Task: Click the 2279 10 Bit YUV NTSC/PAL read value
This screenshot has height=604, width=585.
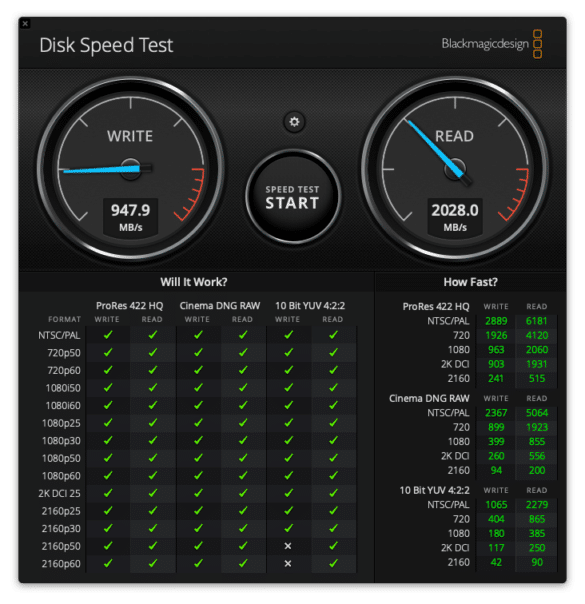Action: click(x=537, y=505)
